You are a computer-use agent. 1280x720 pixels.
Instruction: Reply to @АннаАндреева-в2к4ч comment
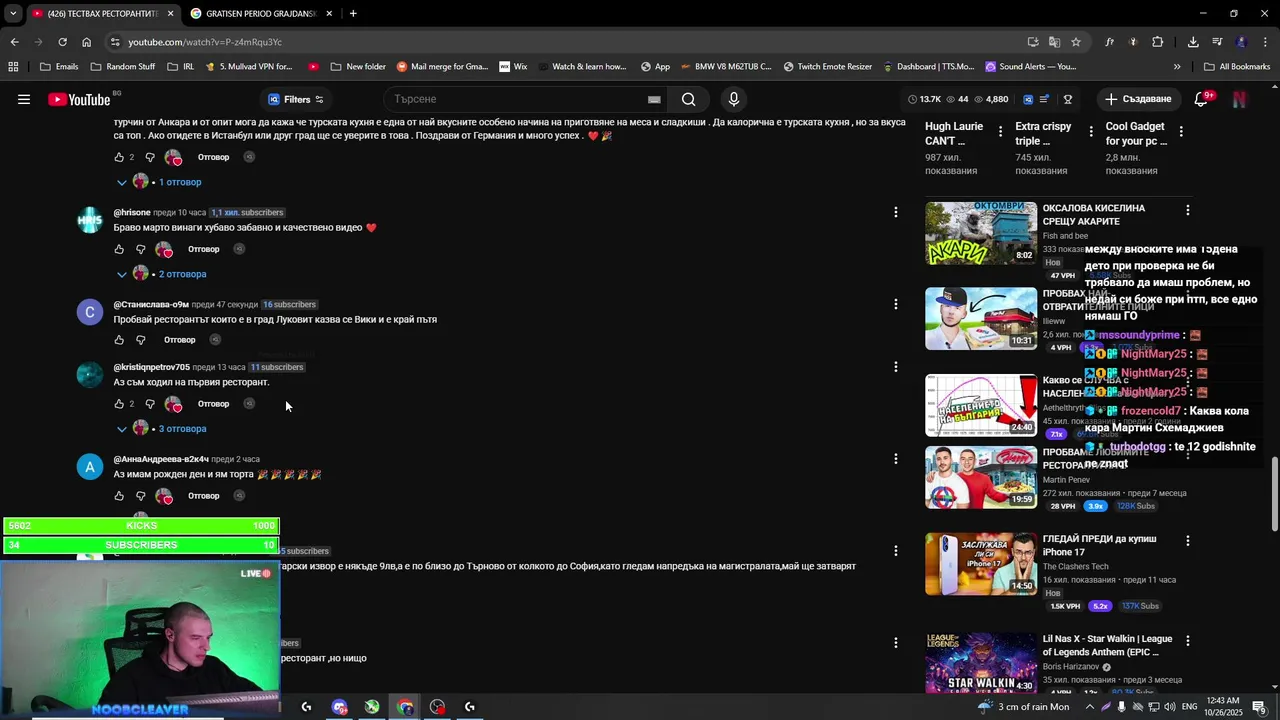pos(204,496)
